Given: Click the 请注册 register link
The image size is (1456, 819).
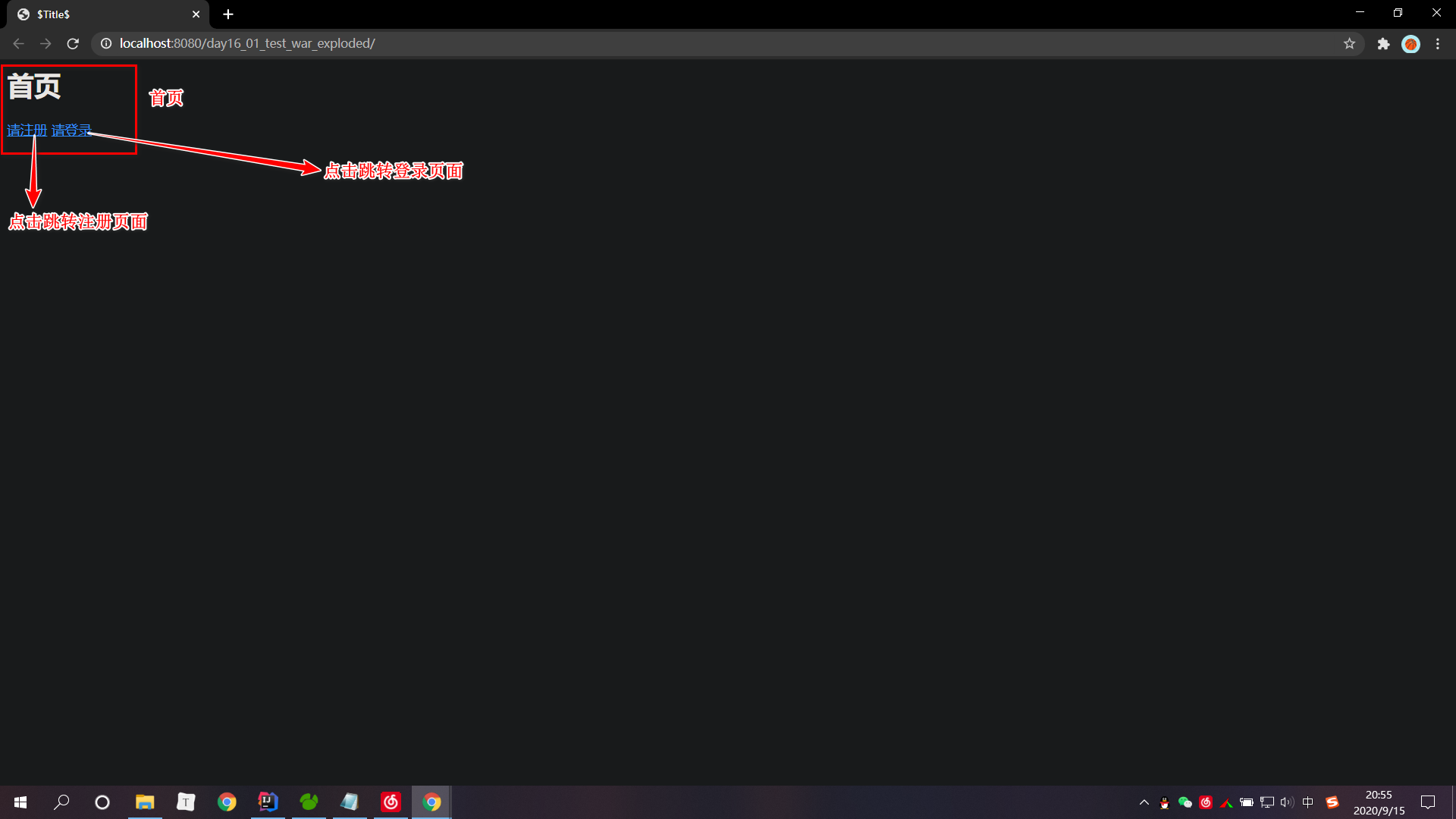Looking at the screenshot, I should [x=27, y=130].
